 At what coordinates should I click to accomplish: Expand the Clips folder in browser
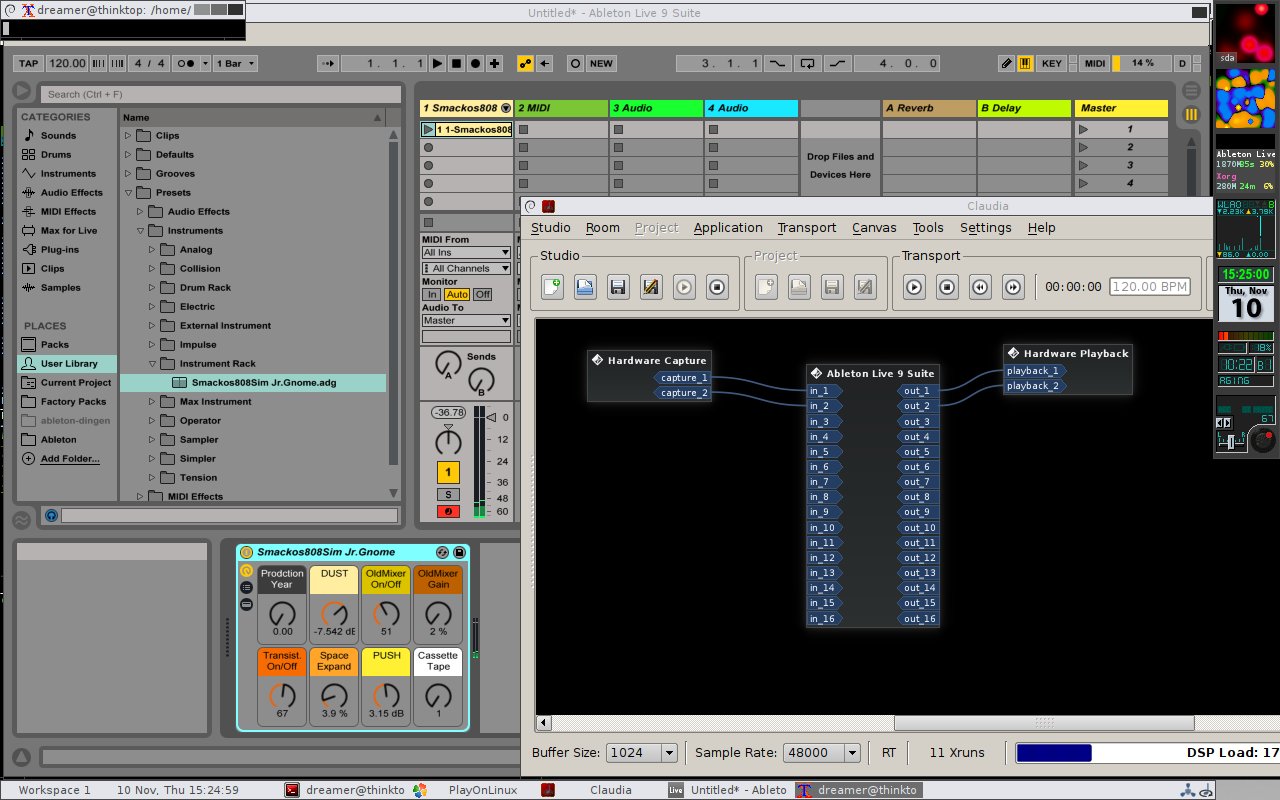tap(127, 135)
